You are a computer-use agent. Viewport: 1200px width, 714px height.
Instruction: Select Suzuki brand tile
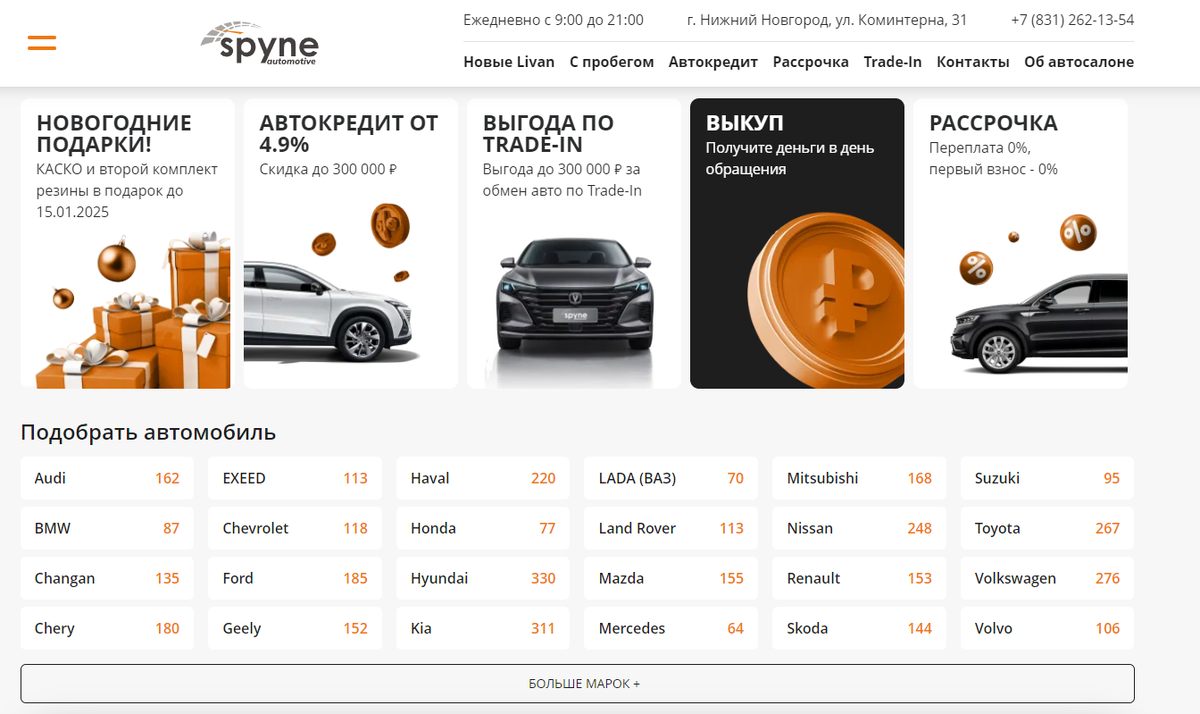pyautogui.click(x=1047, y=478)
